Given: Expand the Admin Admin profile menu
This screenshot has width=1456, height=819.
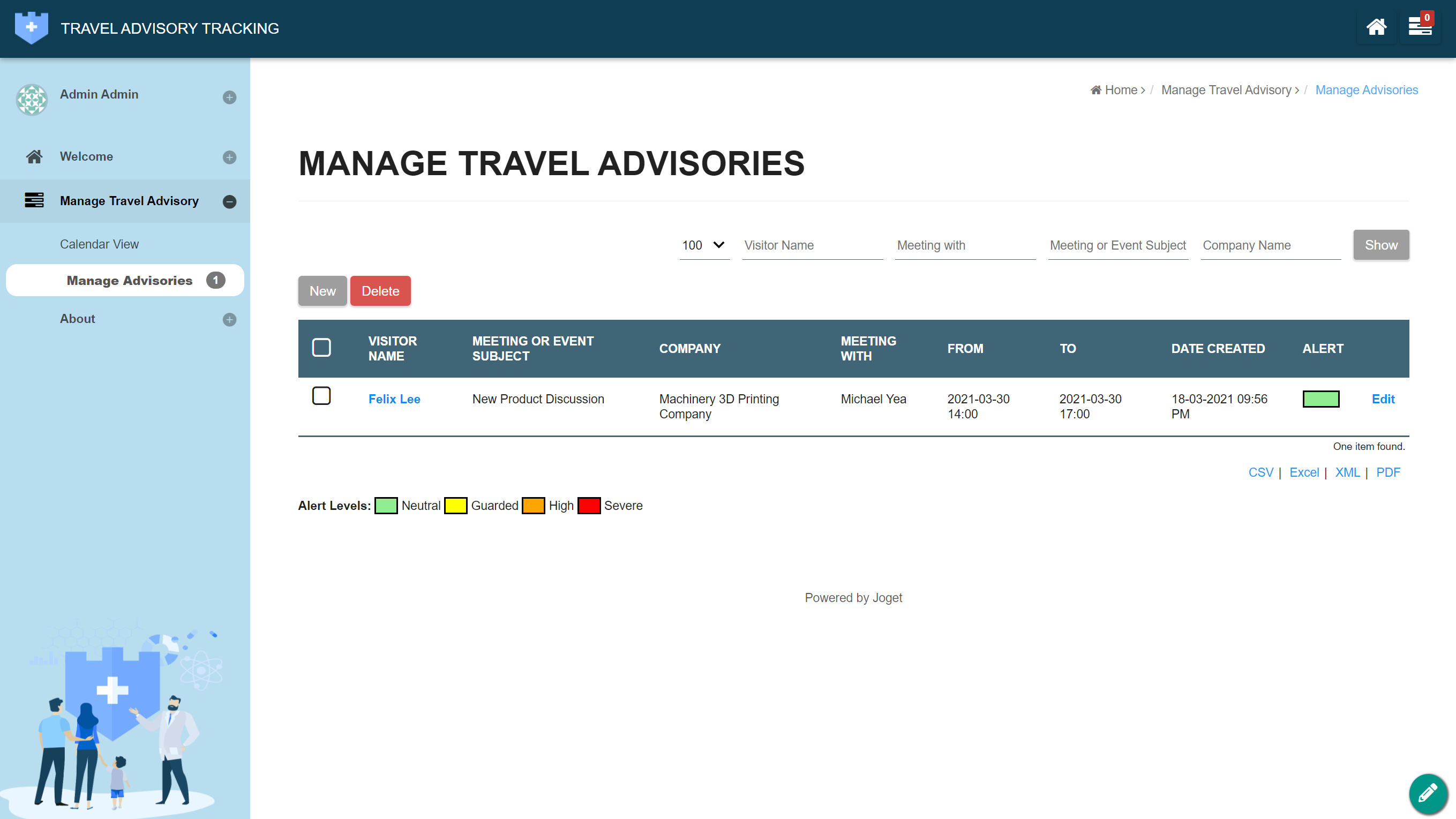Looking at the screenshot, I should (x=229, y=97).
